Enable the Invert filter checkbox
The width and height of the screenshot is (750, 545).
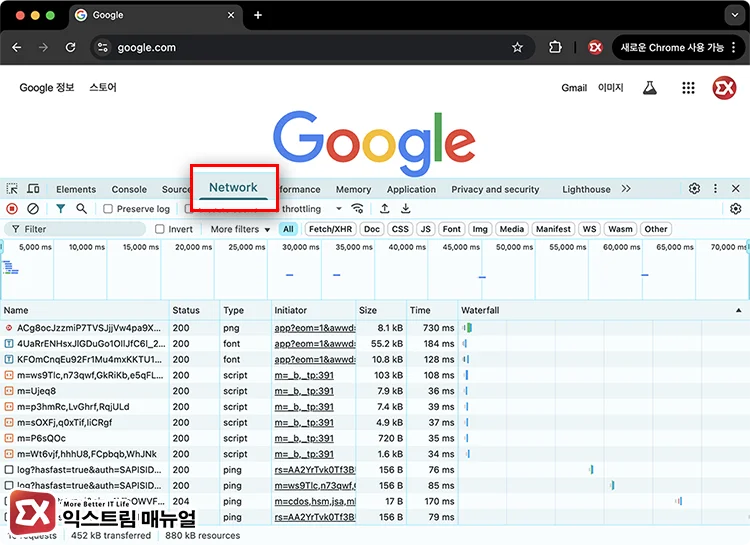[160, 229]
